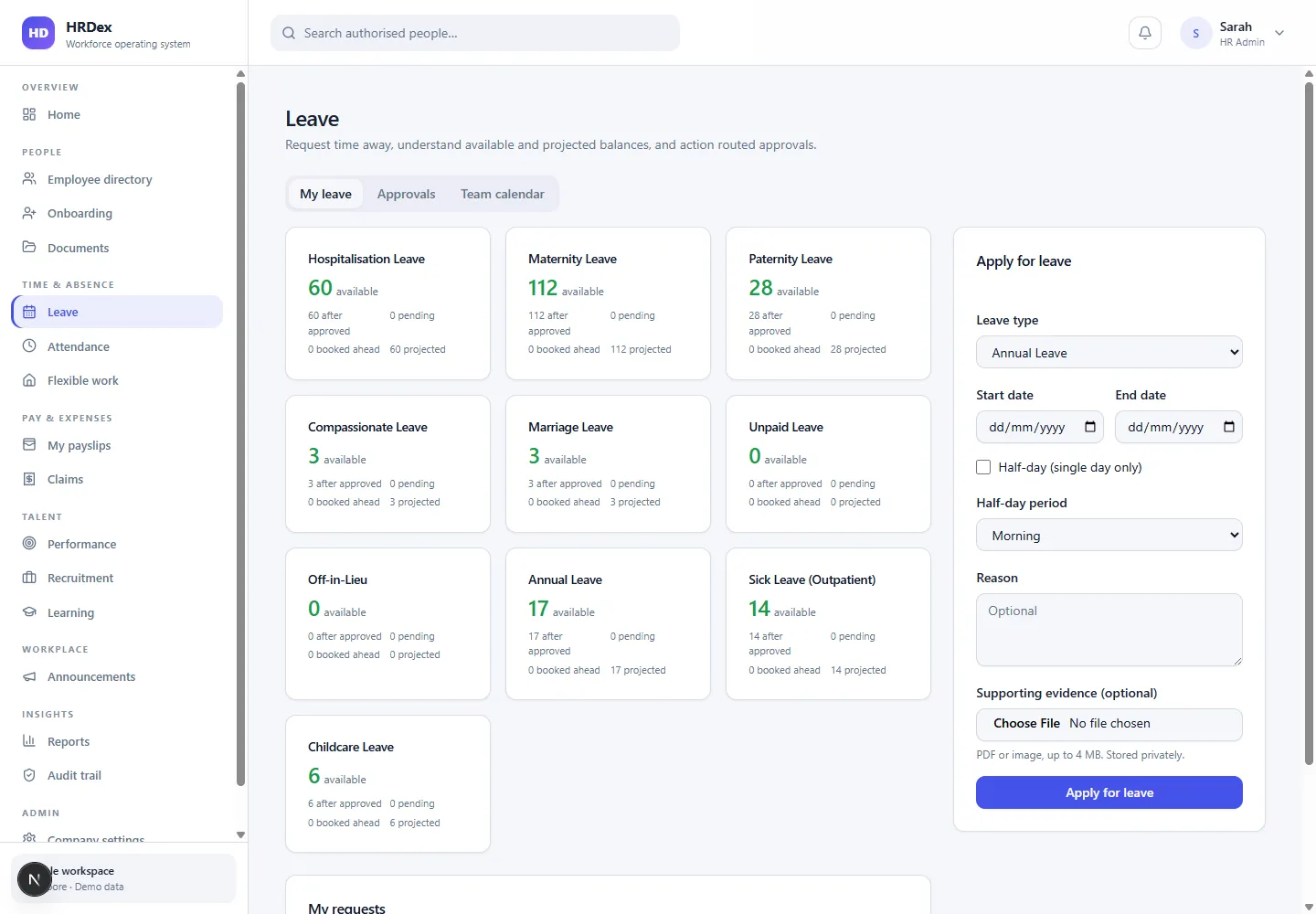Open the Half-day period dropdown
Viewport: 1316px width, 914px height.
point(1109,535)
